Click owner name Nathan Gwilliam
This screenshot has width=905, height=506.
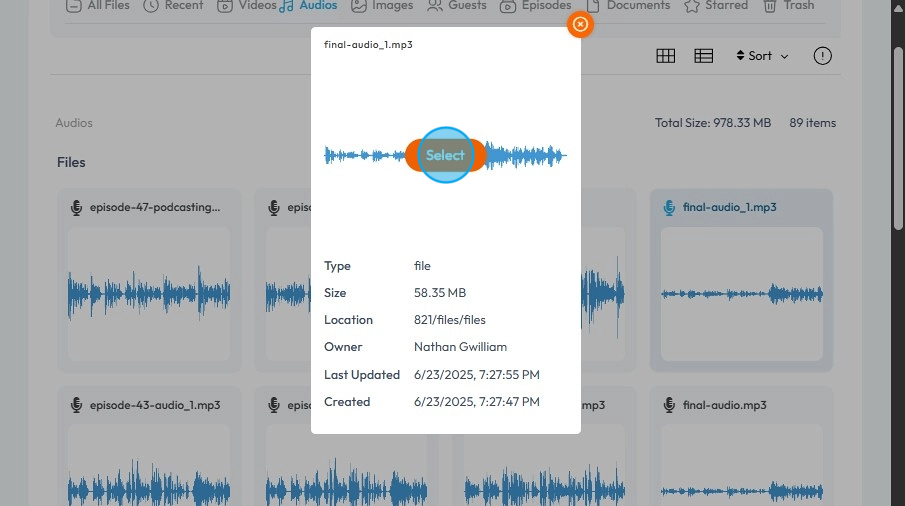pos(461,347)
